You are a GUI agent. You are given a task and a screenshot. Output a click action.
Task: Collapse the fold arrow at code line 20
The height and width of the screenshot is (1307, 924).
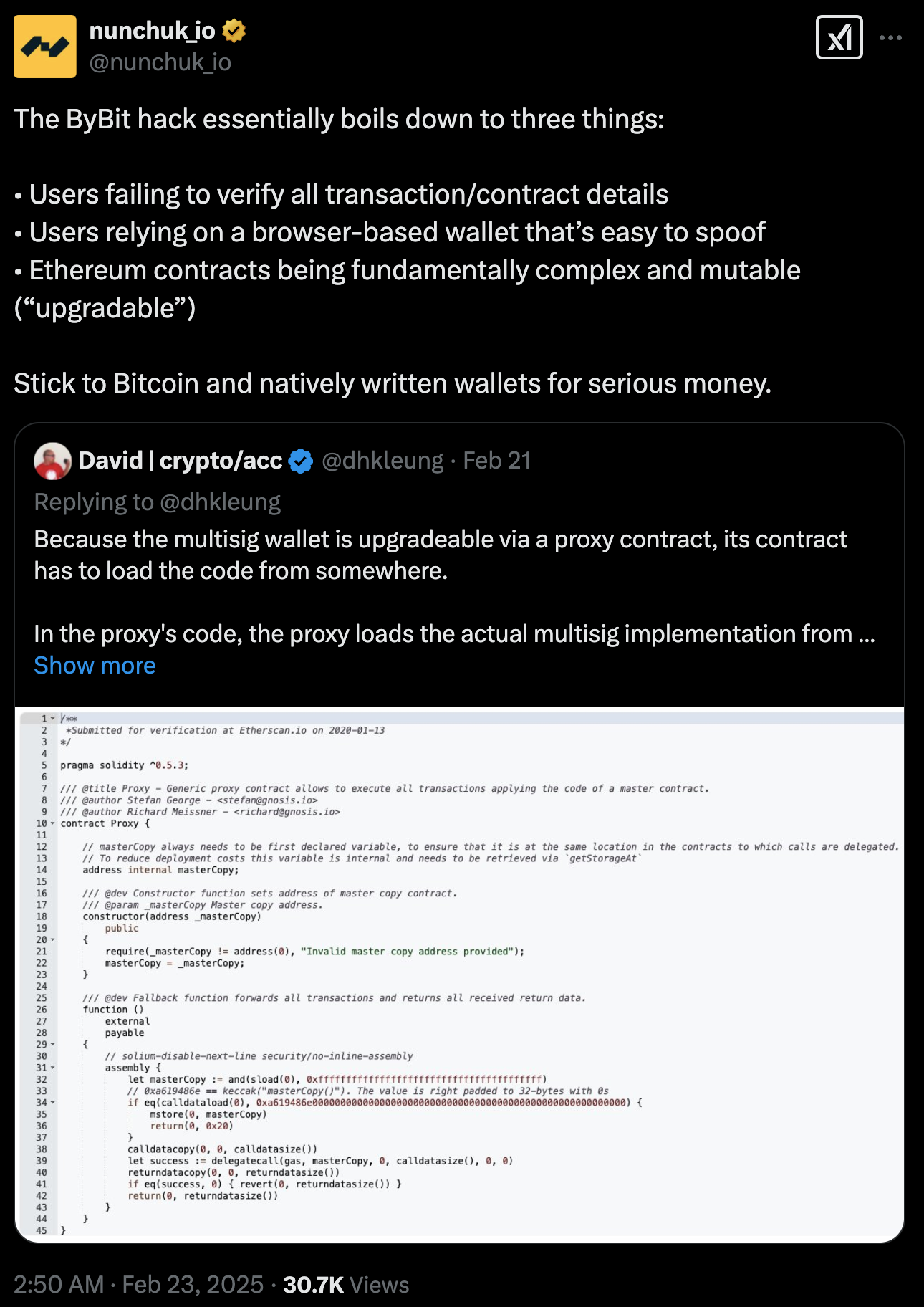52,939
